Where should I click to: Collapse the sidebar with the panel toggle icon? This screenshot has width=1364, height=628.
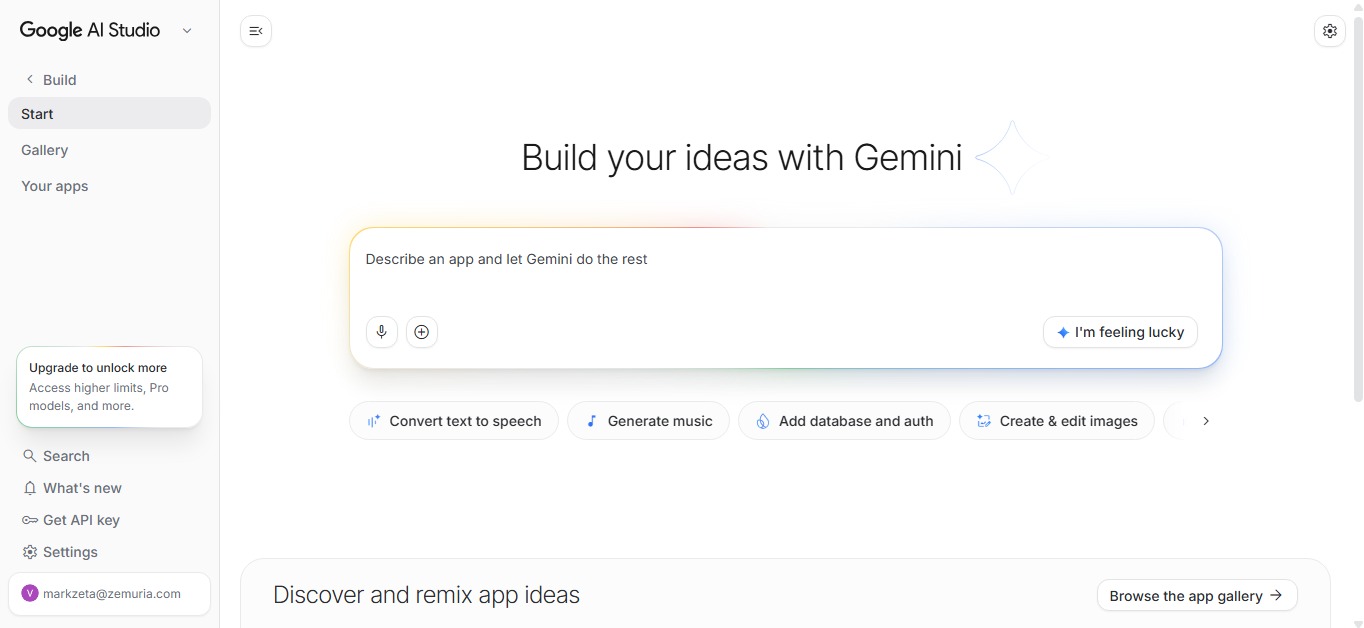[x=256, y=31]
